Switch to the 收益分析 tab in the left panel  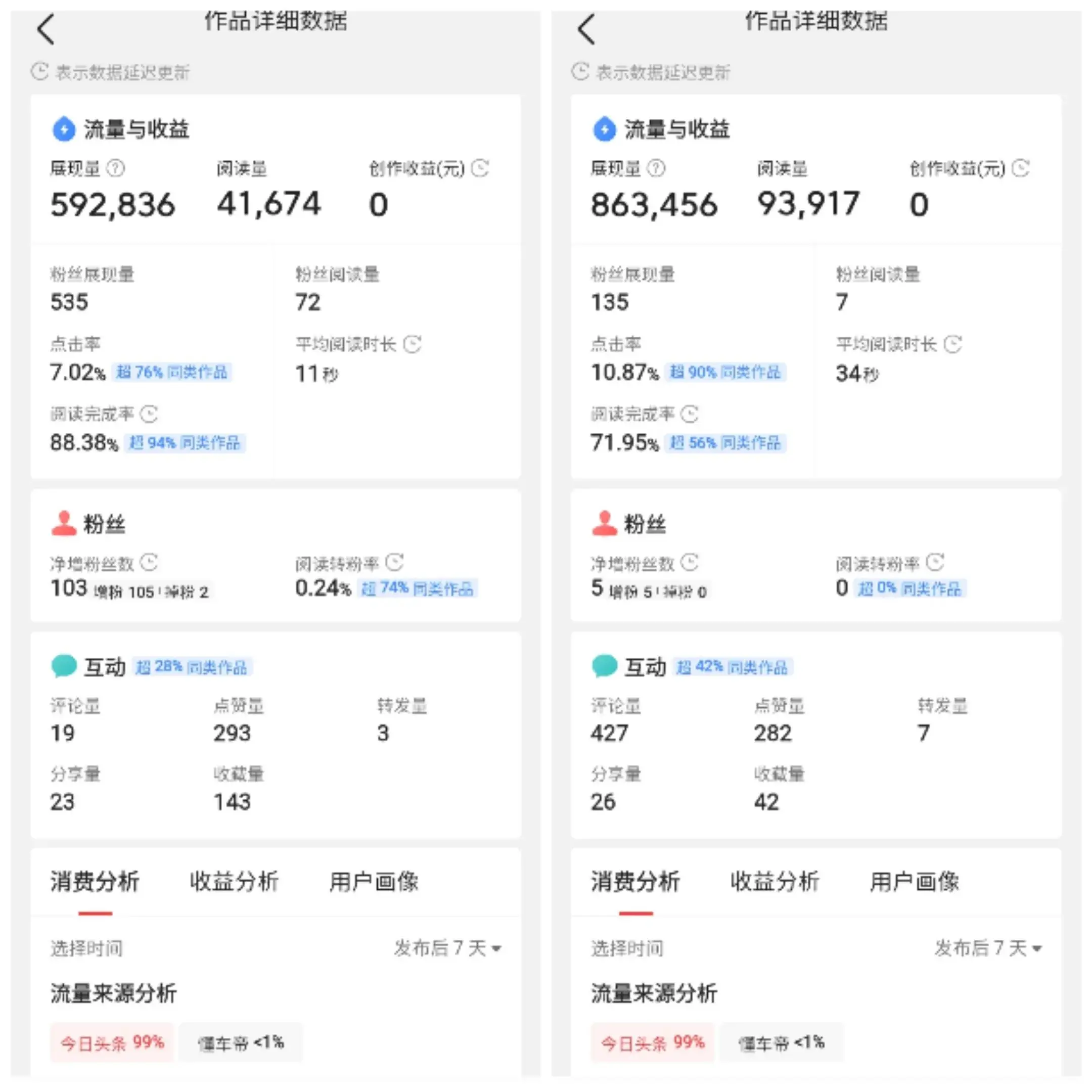pyautogui.click(x=234, y=881)
